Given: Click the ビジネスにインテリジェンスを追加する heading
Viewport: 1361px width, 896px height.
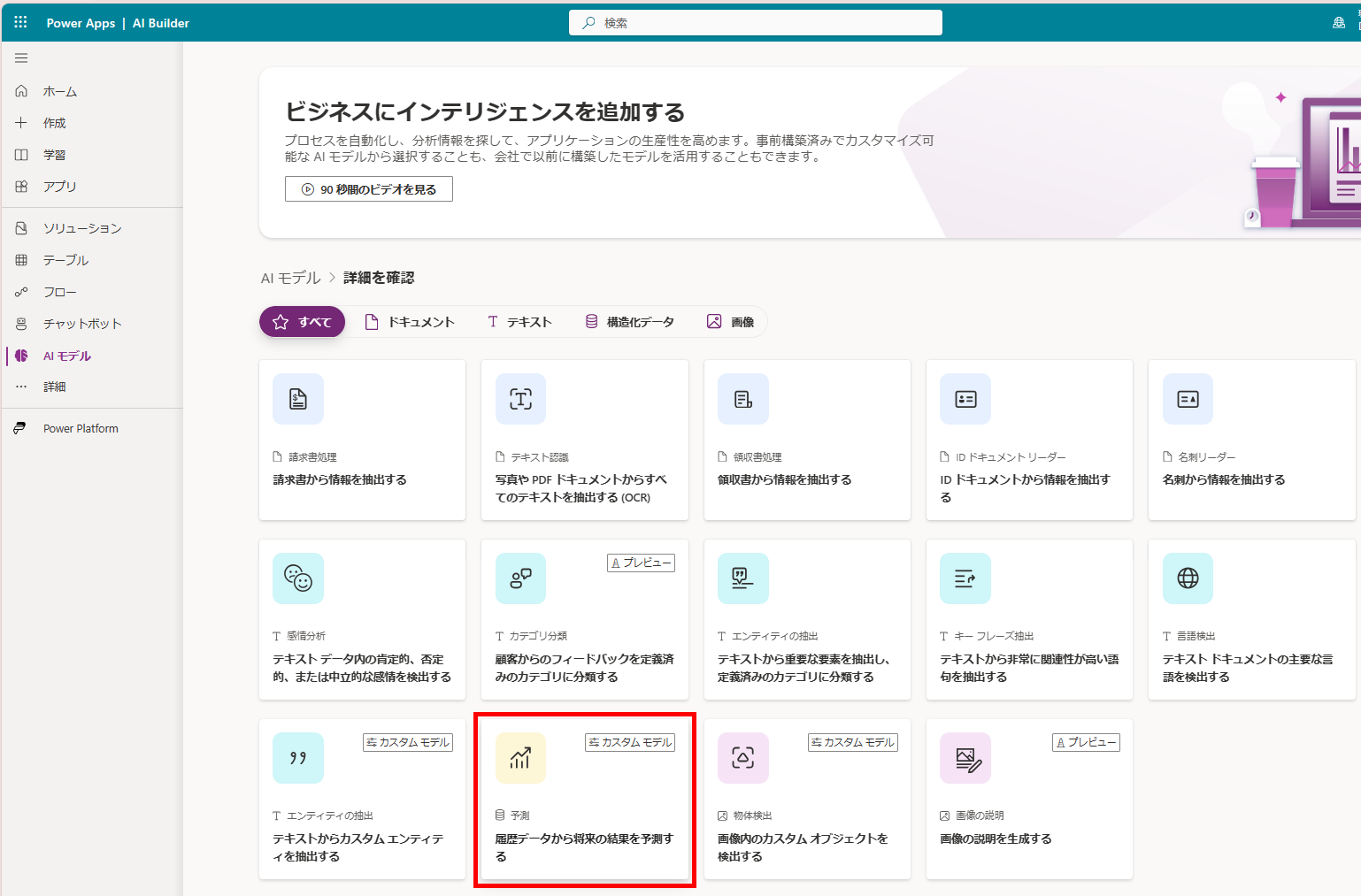Looking at the screenshot, I should click(x=485, y=112).
